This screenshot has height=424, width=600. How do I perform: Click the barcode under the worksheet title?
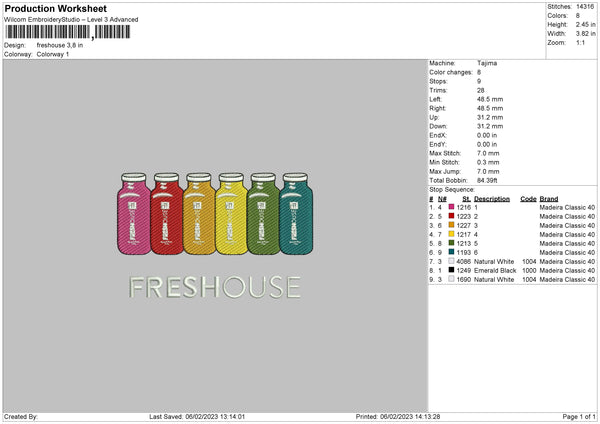pyautogui.click(x=67, y=32)
